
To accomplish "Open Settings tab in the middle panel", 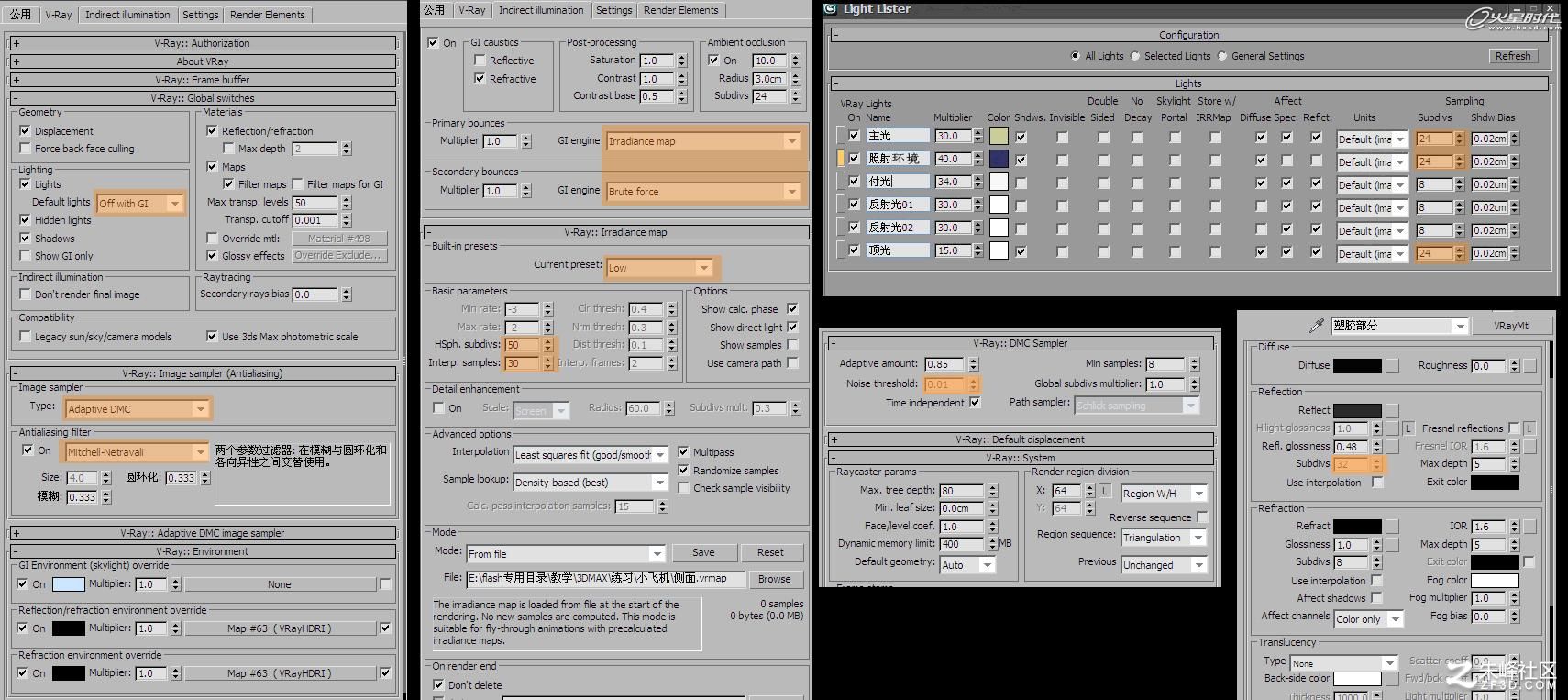I will point(613,10).
